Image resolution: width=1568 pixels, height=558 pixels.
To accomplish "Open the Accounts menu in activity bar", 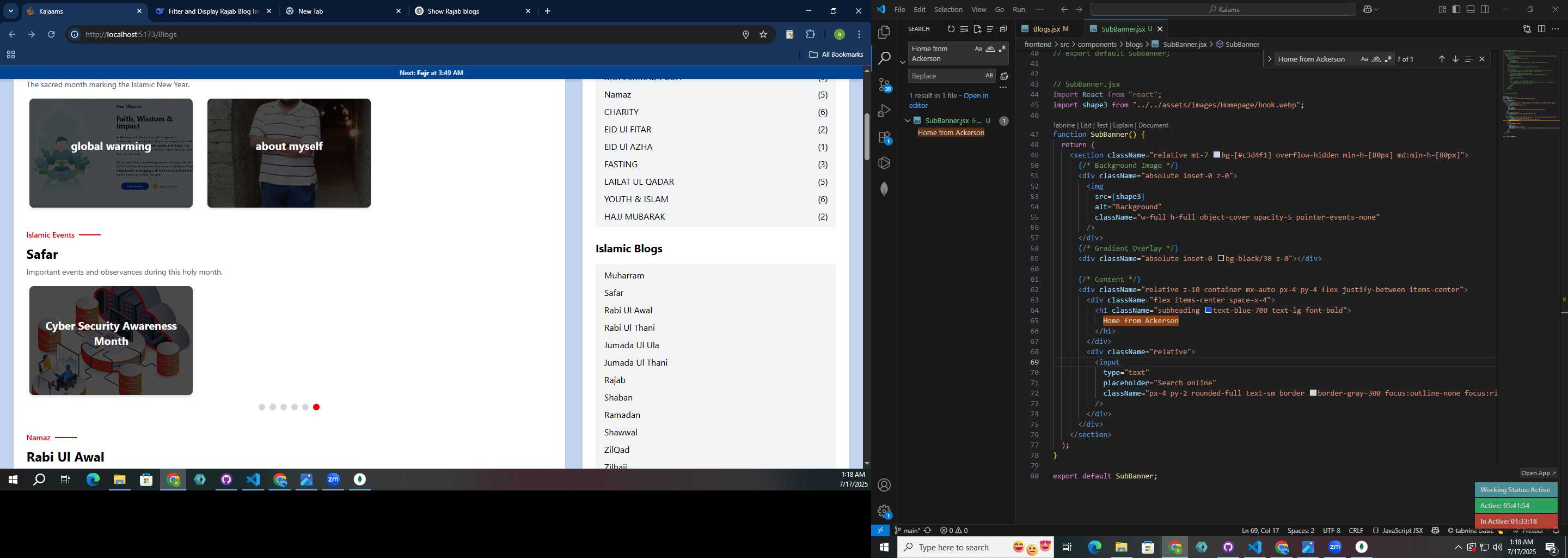I will [884, 485].
